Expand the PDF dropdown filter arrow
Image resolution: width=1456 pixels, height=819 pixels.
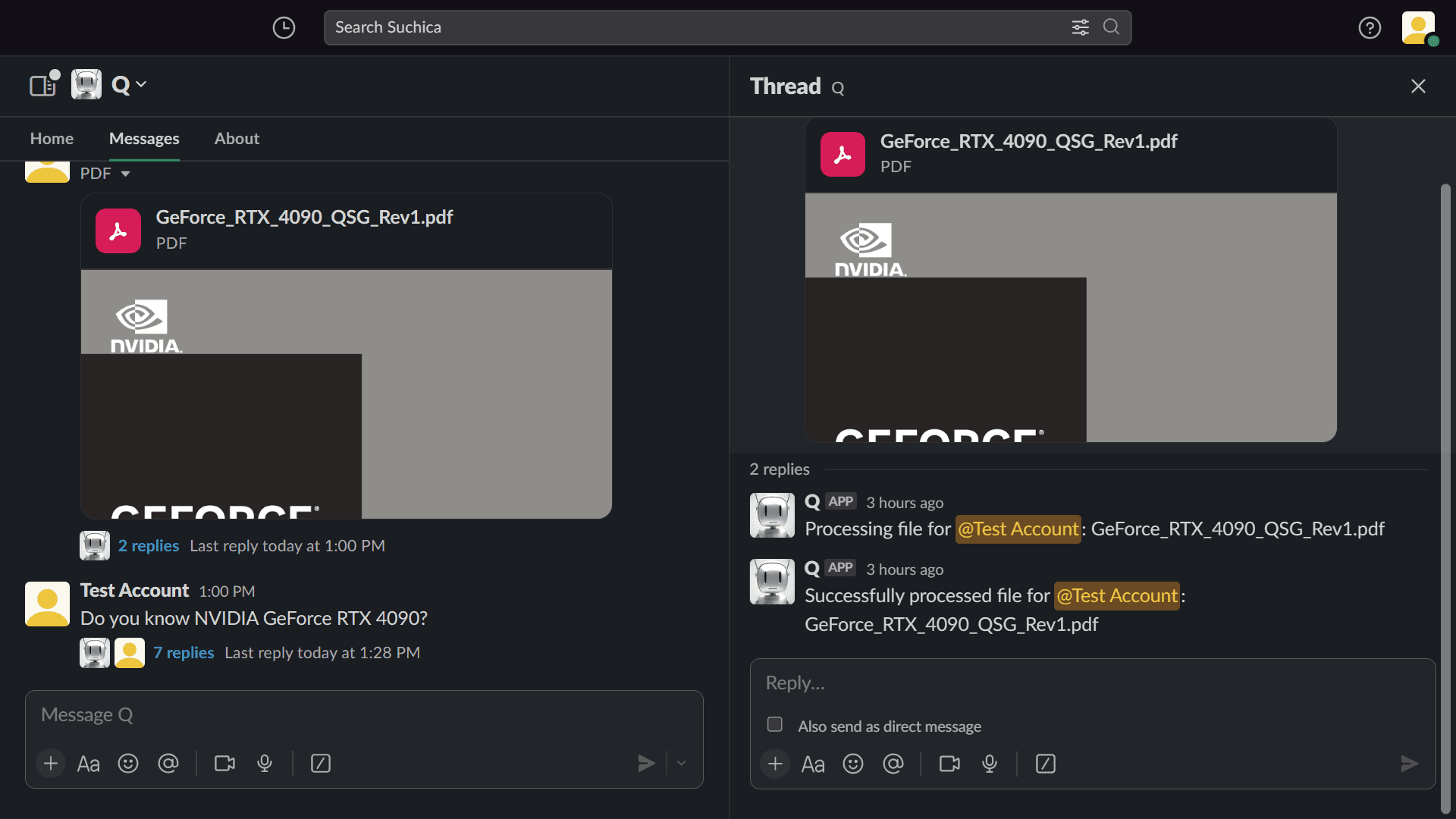point(125,173)
